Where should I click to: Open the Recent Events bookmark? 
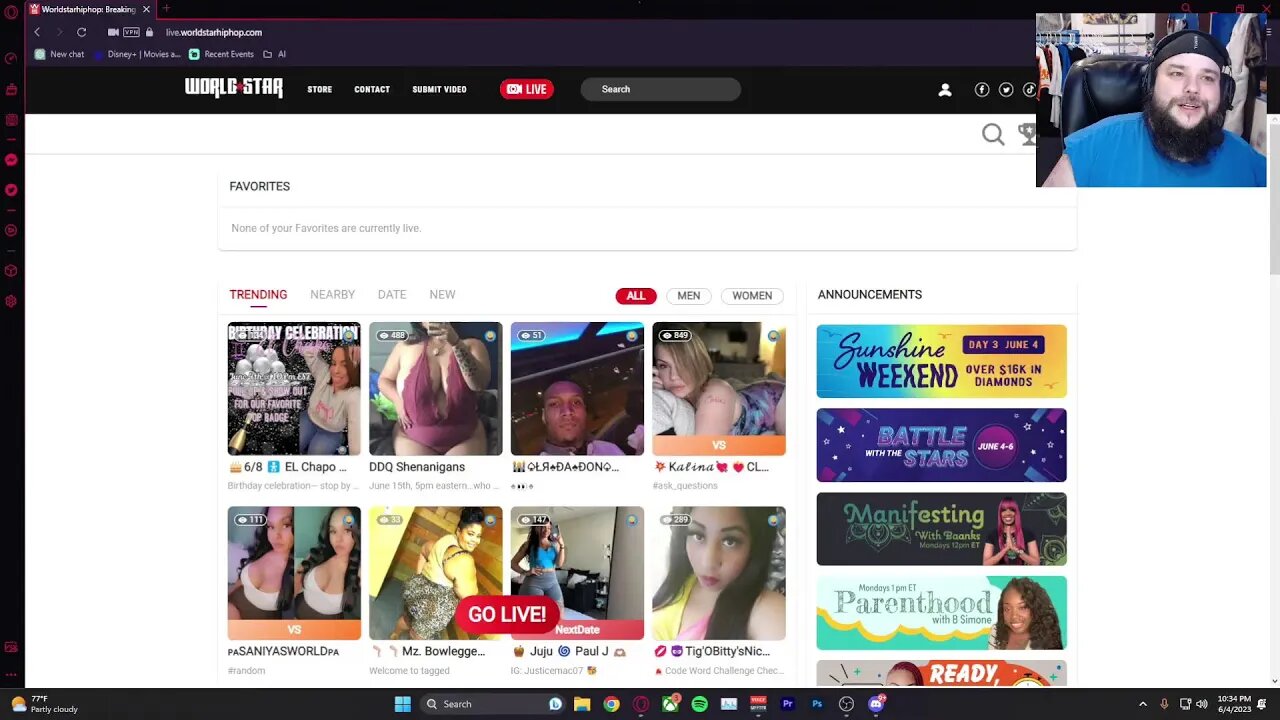pos(221,54)
